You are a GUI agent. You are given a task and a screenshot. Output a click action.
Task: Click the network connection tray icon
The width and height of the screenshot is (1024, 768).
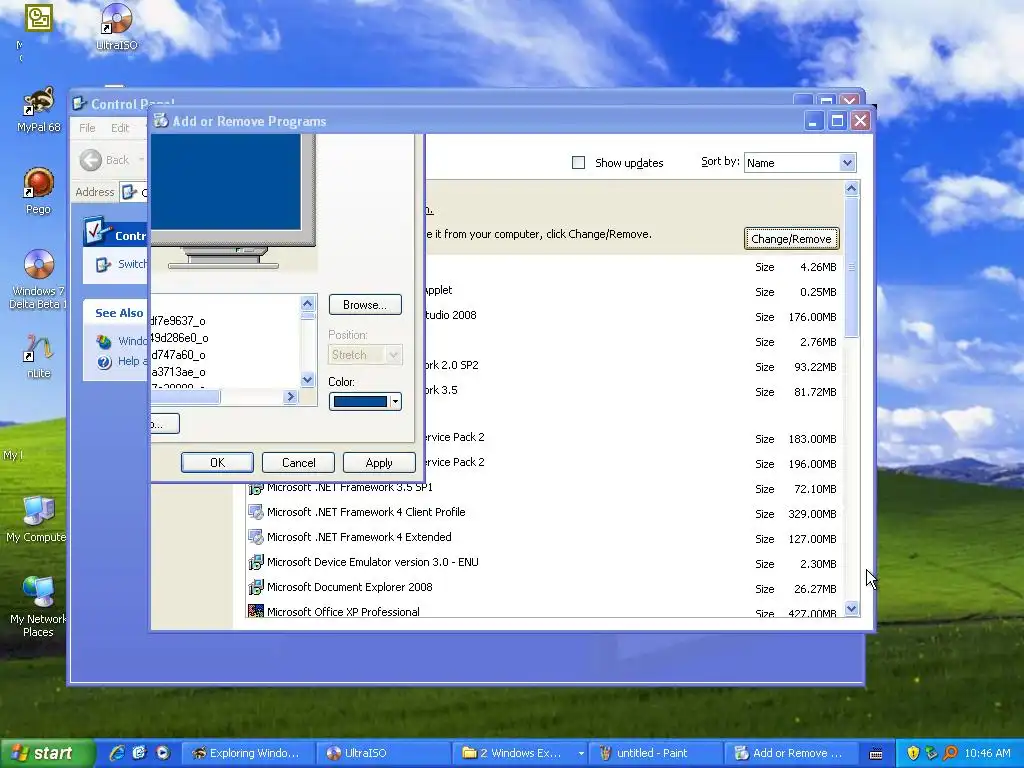click(931, 753)
